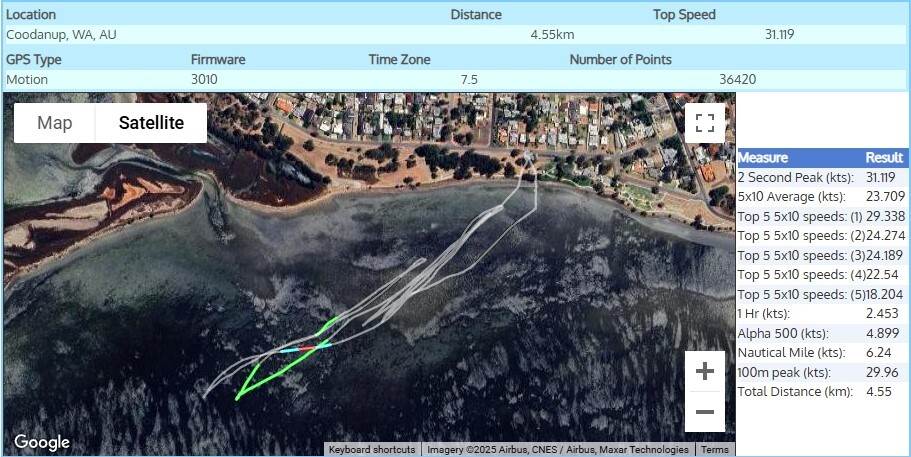Open Keyboard shortcuts
This screenshot has width=911, height=457.
tap(372, 449)
